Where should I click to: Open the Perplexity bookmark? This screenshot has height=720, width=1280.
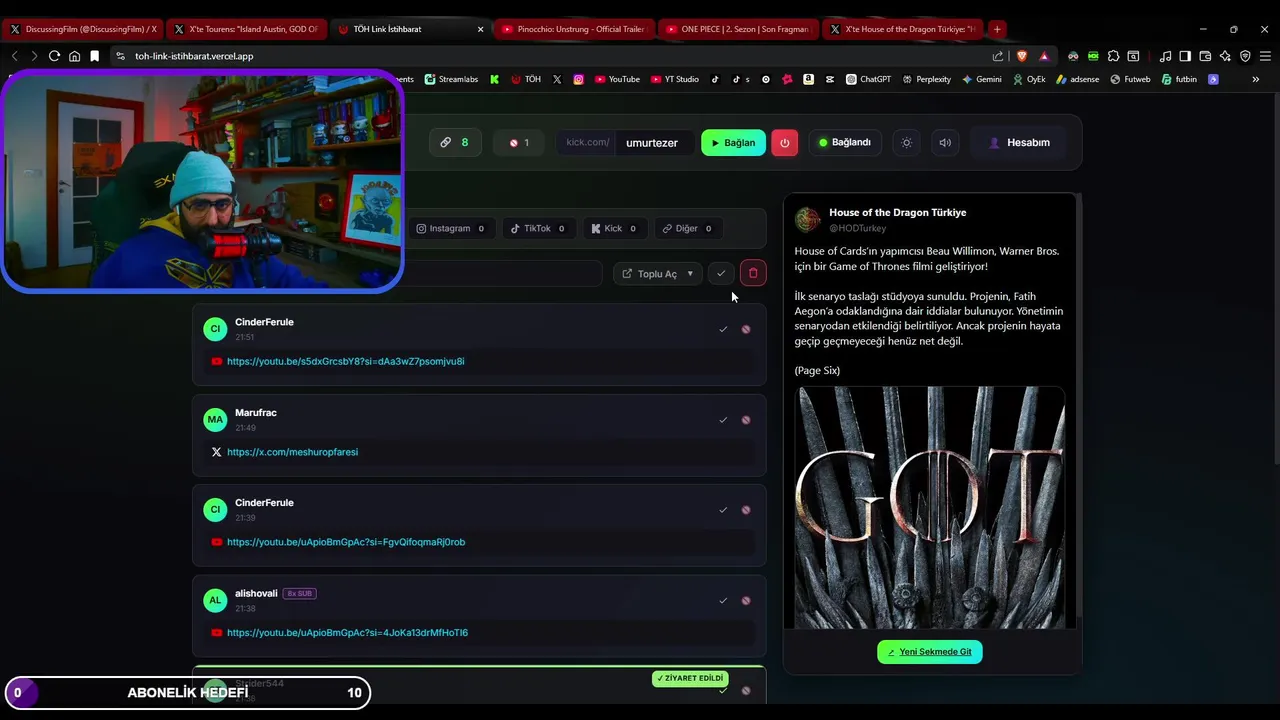click(x=926, y=79)
